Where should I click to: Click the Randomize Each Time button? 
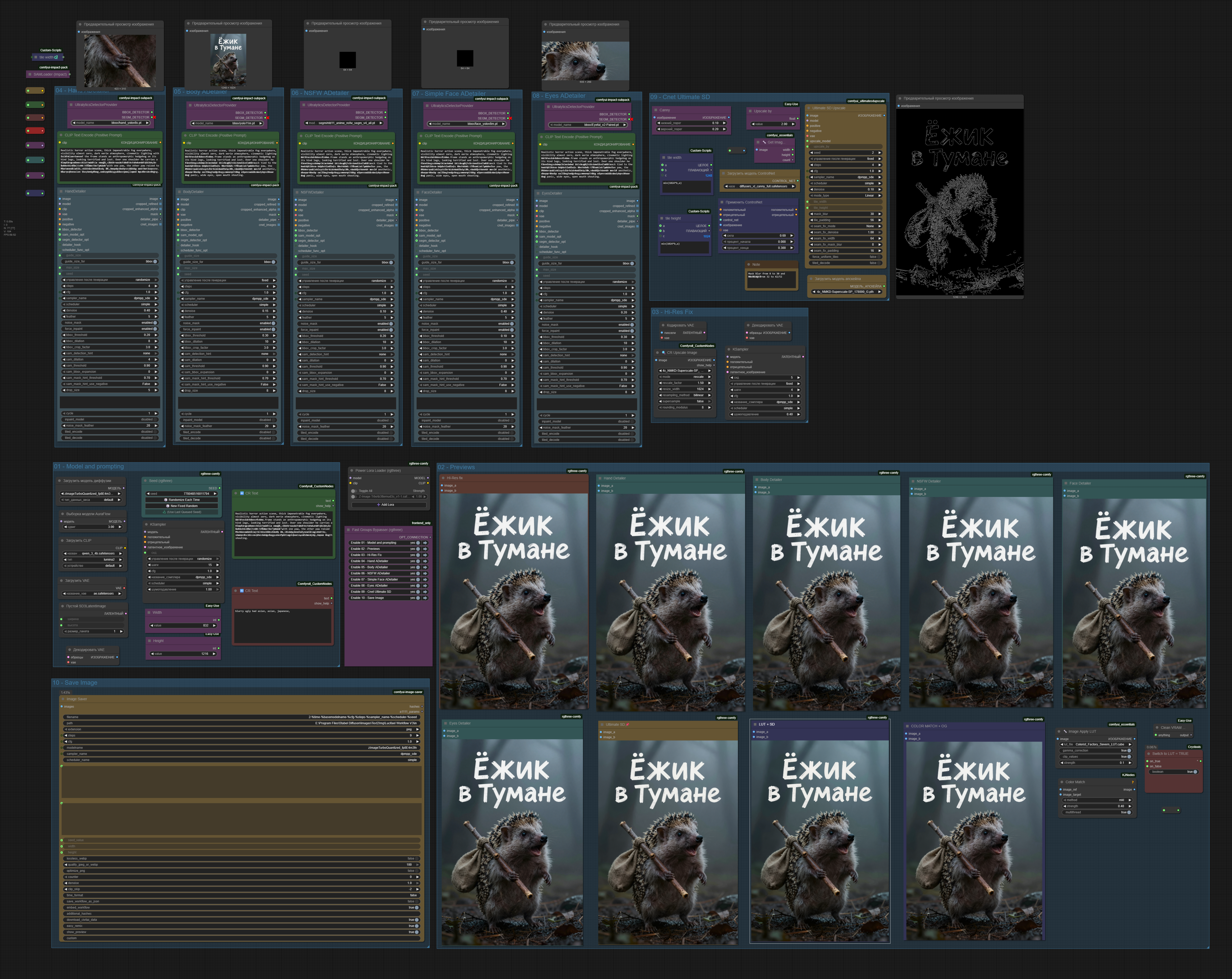pyautogui.click(x=182, y=500)
